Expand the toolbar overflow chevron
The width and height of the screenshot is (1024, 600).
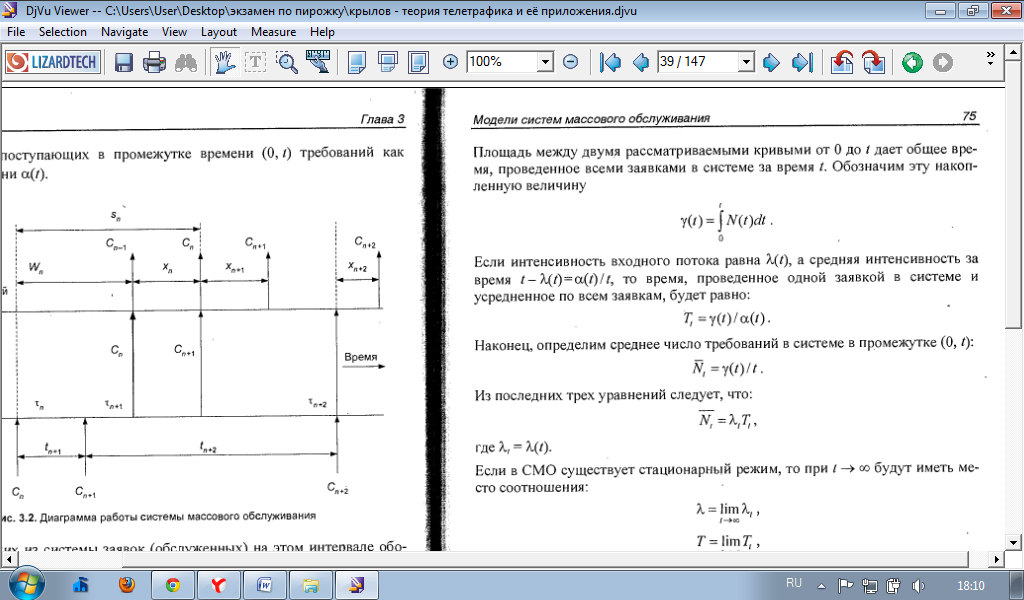991,59
